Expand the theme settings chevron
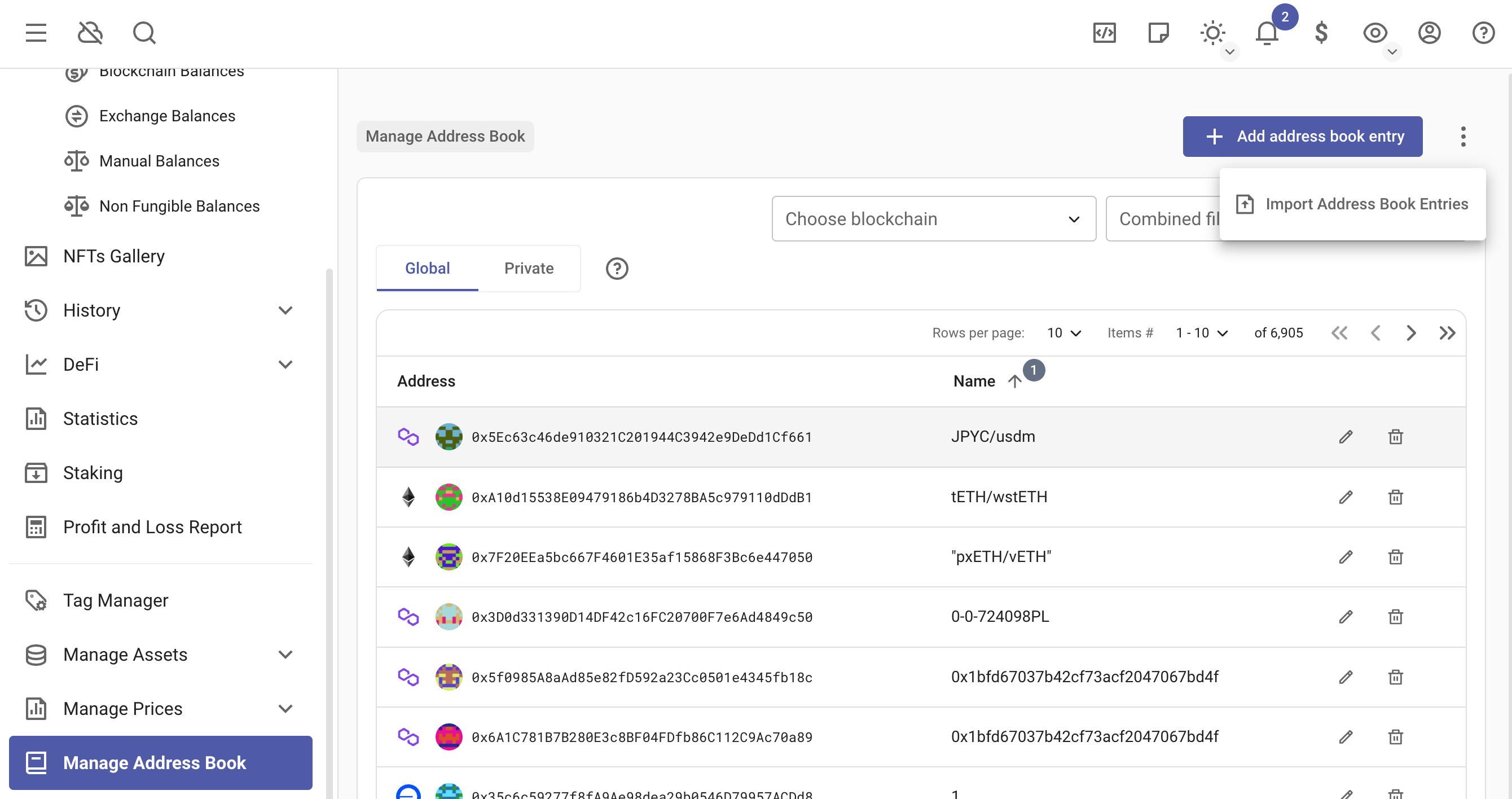The height and width of the screenshot is (799, 1512). (x=1230, y=52)
